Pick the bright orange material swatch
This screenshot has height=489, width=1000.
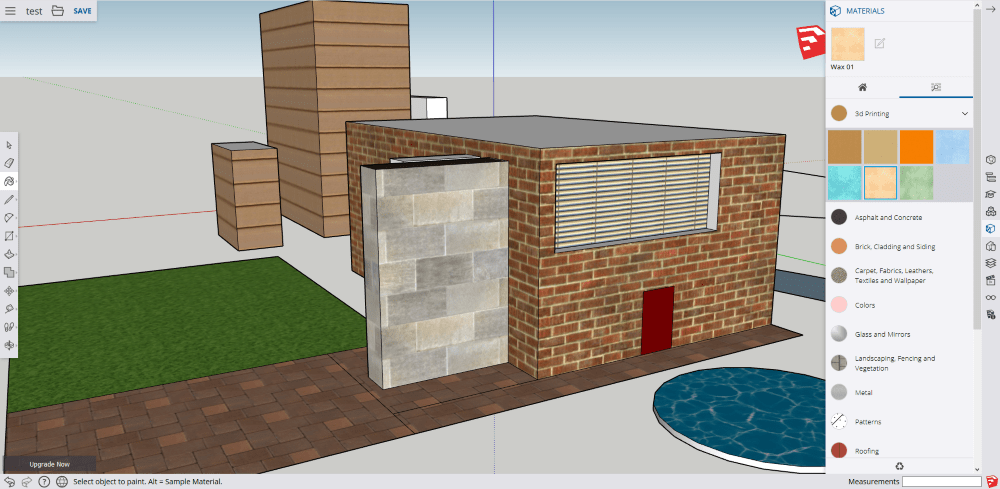[915, 146]
